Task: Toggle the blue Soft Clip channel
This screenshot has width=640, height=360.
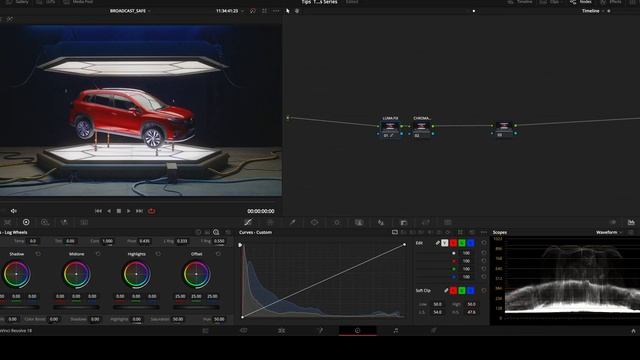Action: pos(471,291)
